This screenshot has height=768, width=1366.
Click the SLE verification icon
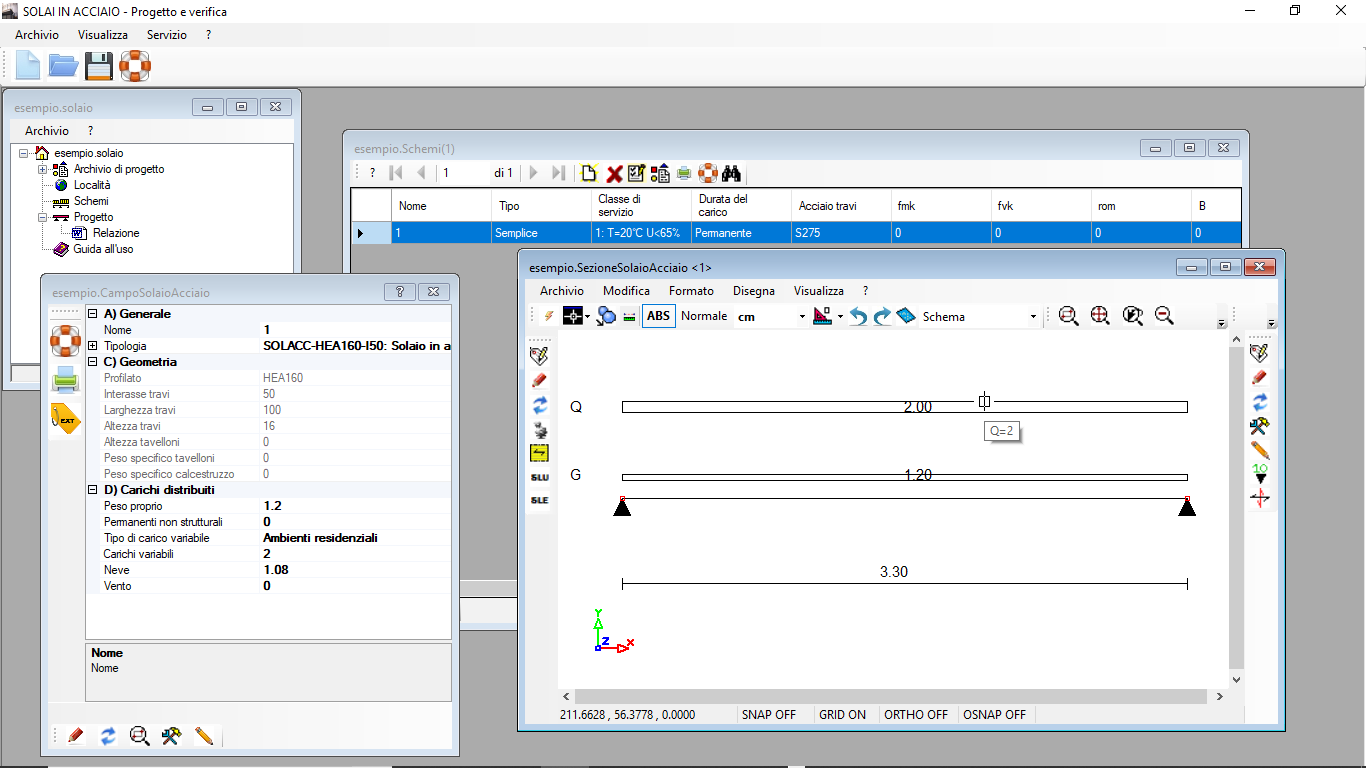pos(539,500)
